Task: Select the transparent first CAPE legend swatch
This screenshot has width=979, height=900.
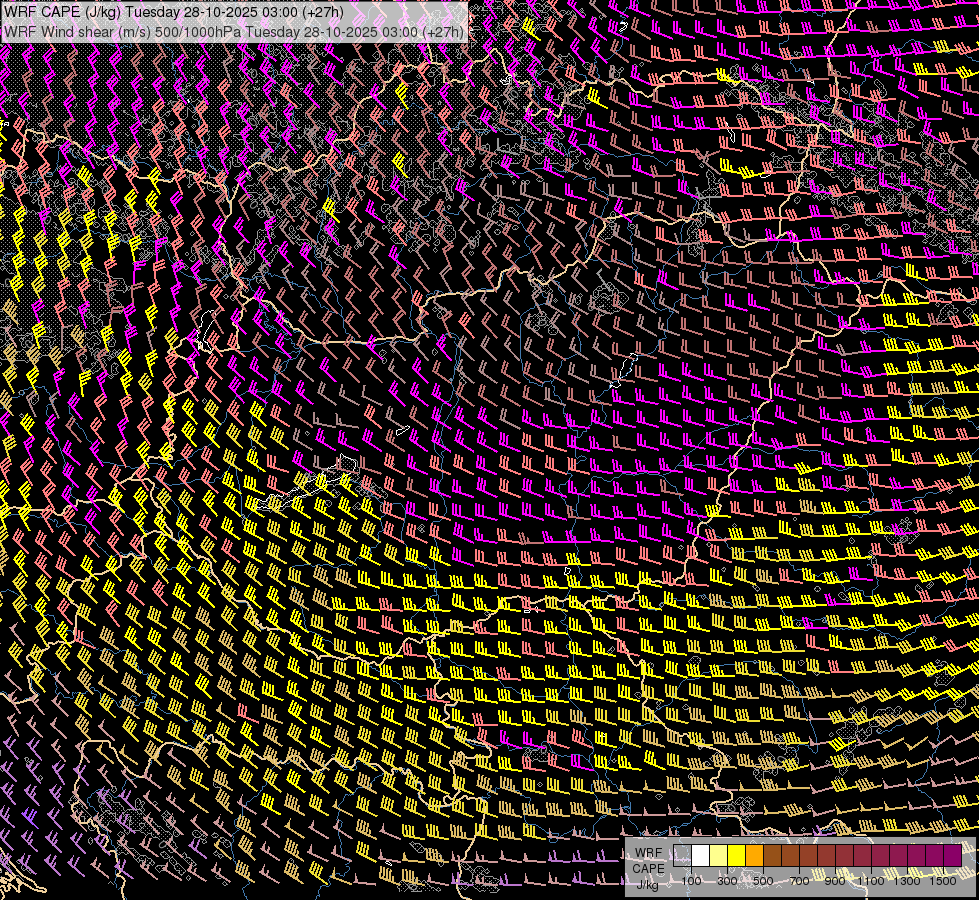Action: click(x=682, y=855)
